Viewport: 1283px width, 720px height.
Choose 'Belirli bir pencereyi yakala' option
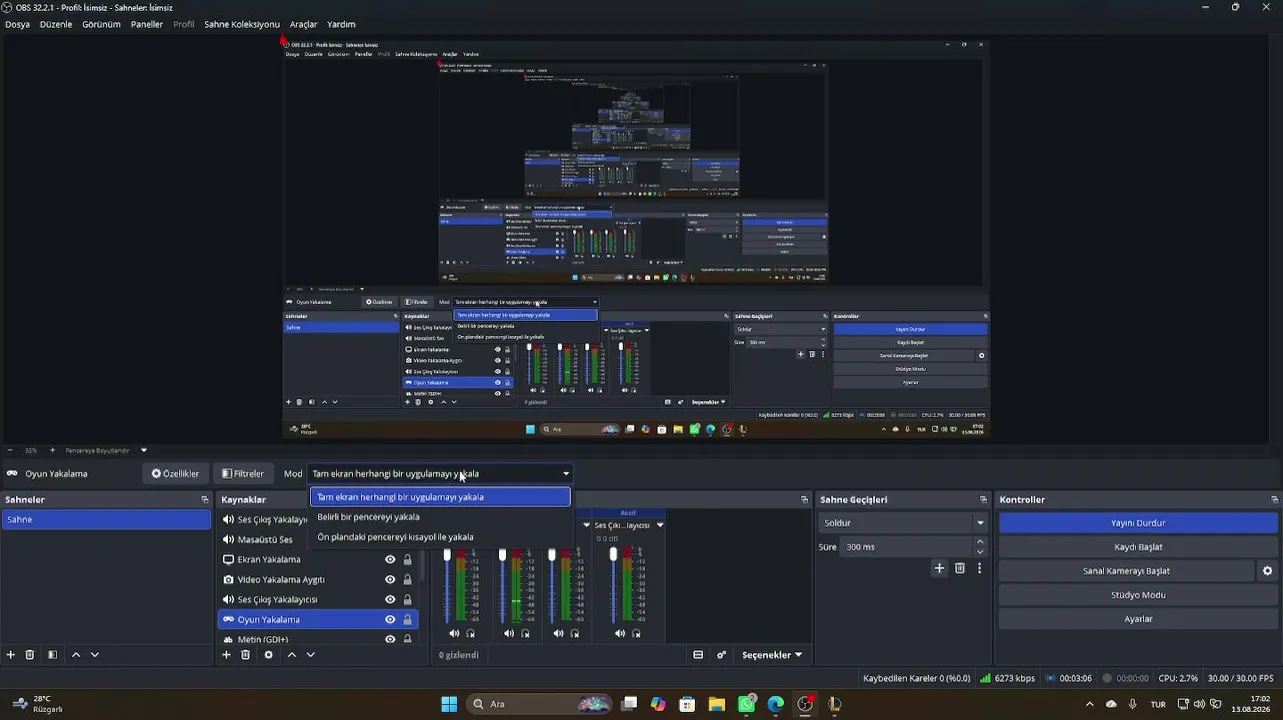pos(440,517)
